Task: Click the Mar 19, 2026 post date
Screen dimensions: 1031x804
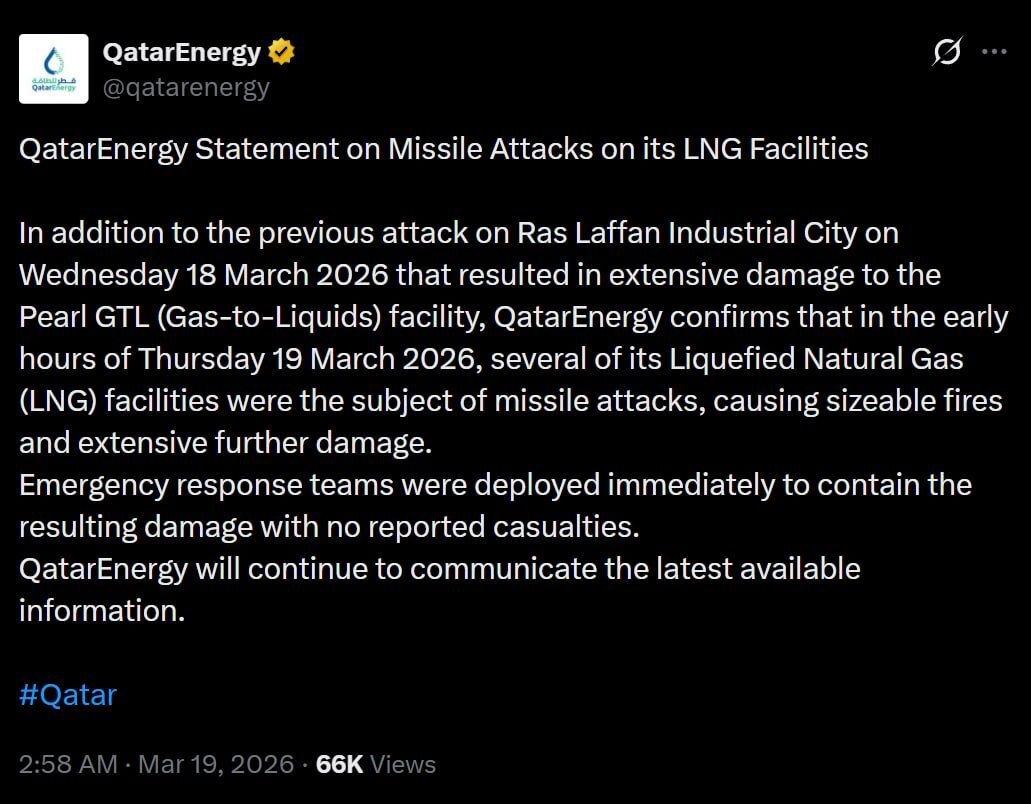Action: 216,764
